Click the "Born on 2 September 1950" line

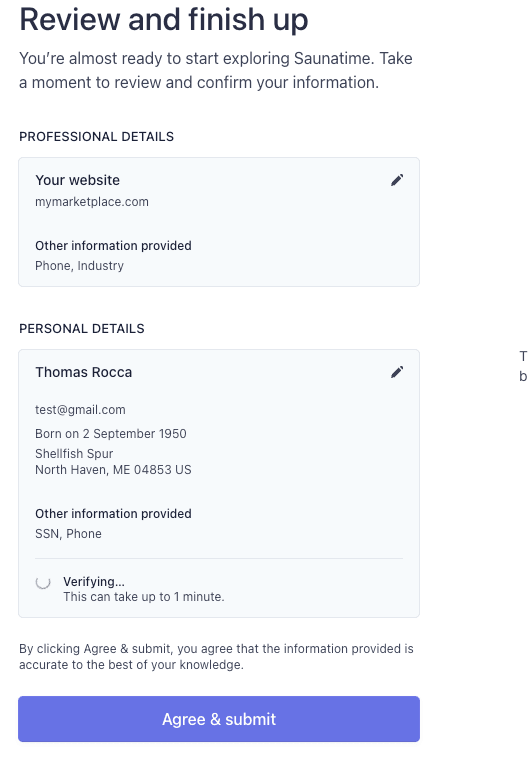tap(111, 434)
